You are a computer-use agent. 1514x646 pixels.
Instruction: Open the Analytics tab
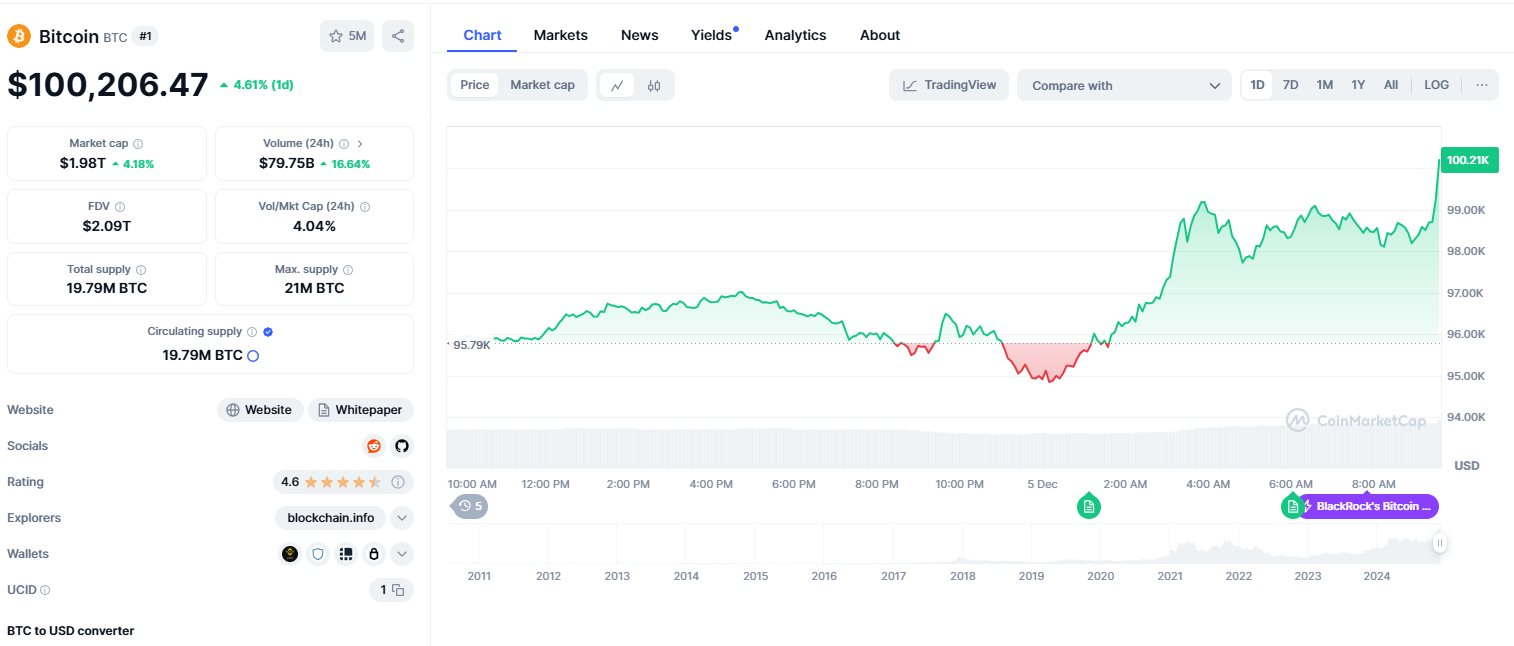[x=795, y=35]
